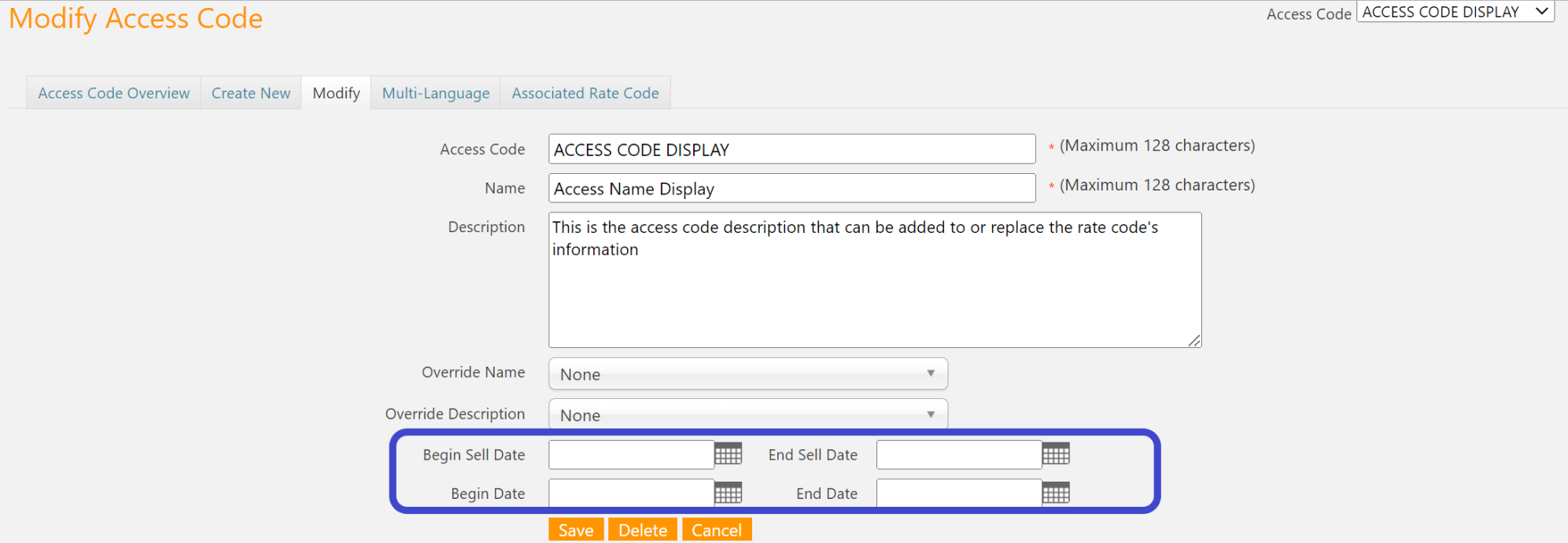Viewport: 1568px width, 543px height.
Task: Click the End Sell Date label
Action: 813,455
